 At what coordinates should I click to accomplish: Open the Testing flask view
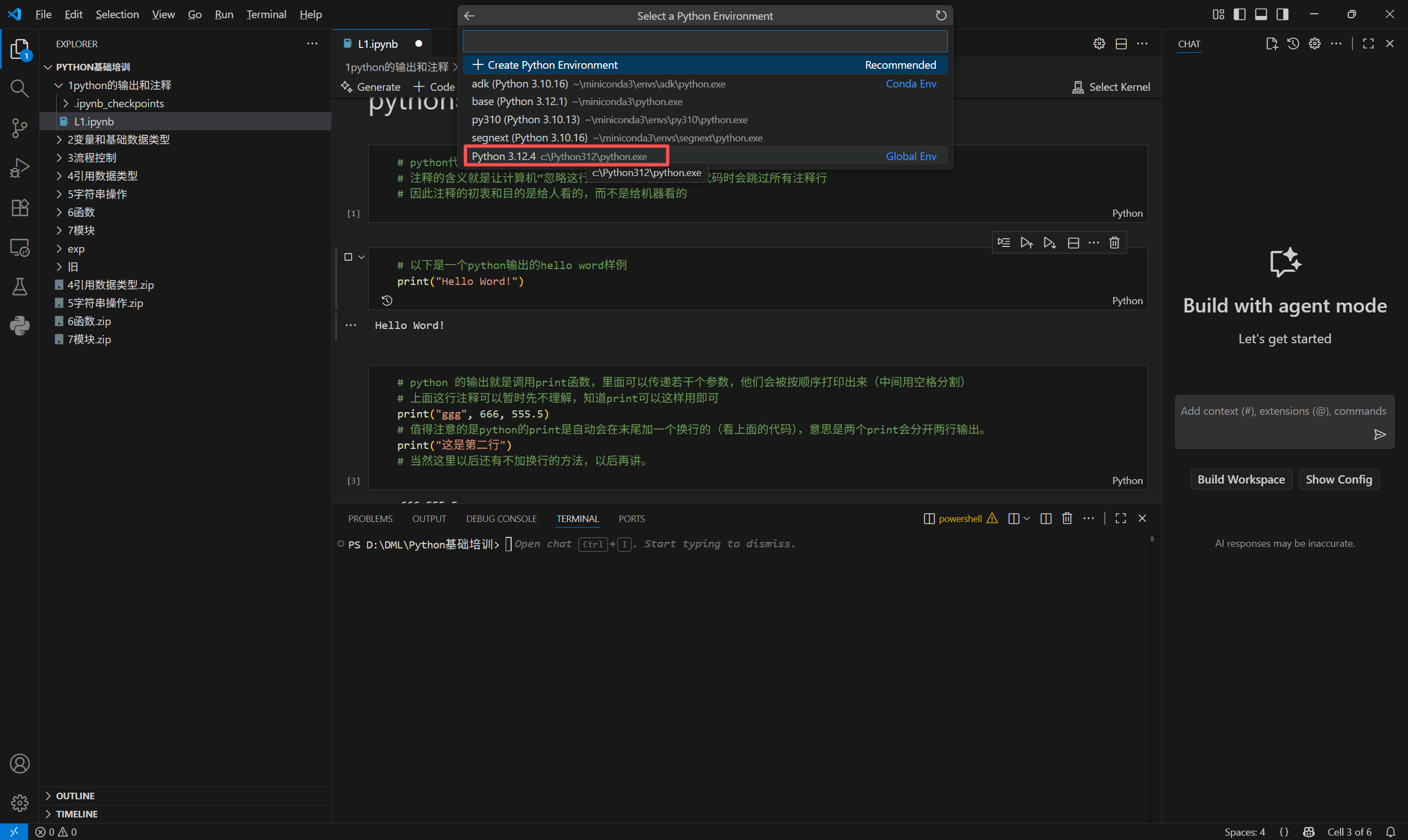tap(19, 287)
